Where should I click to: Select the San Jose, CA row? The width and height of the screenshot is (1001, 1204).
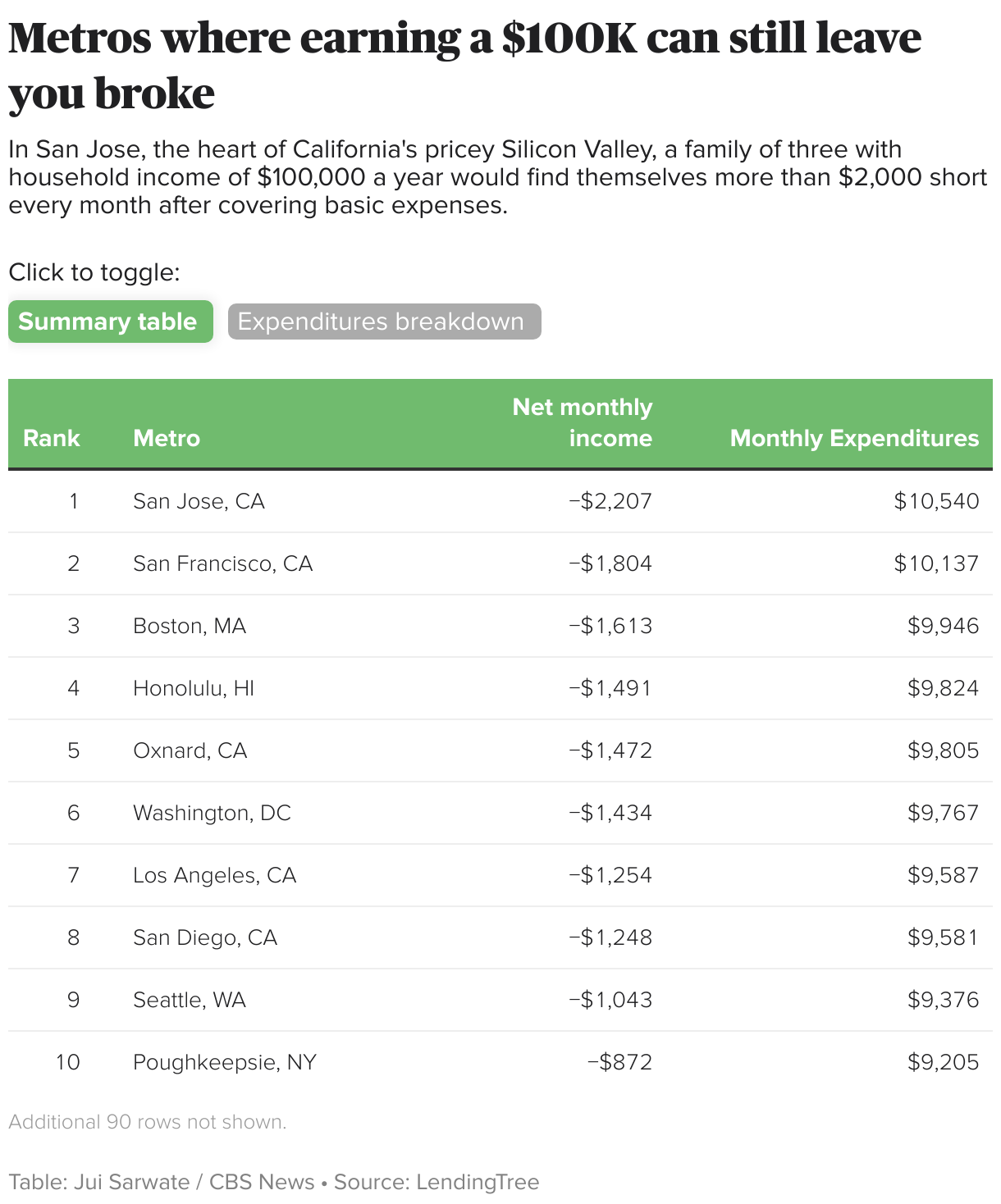click(199, 501)
